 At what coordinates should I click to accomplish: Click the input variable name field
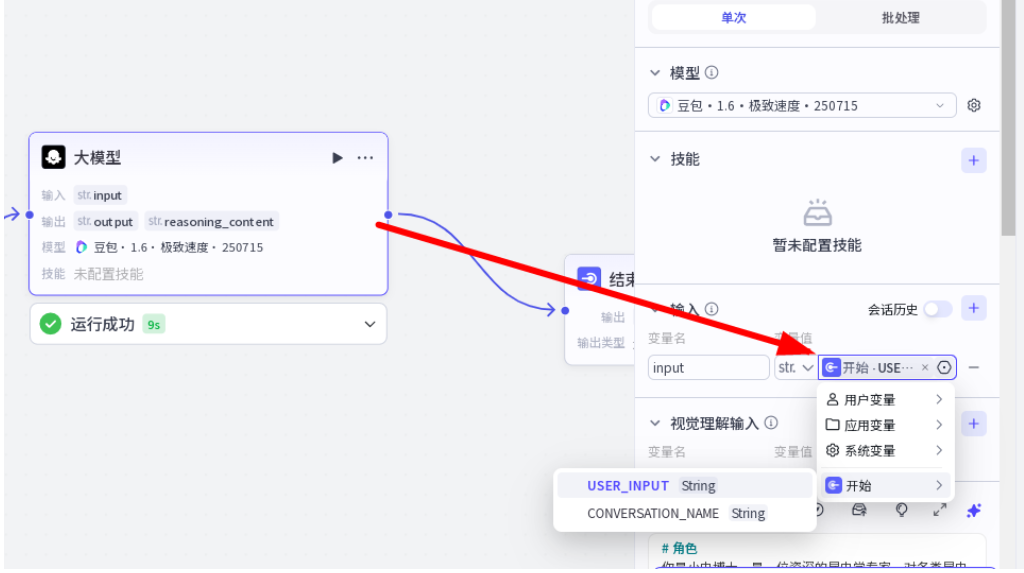pos(708,368)
